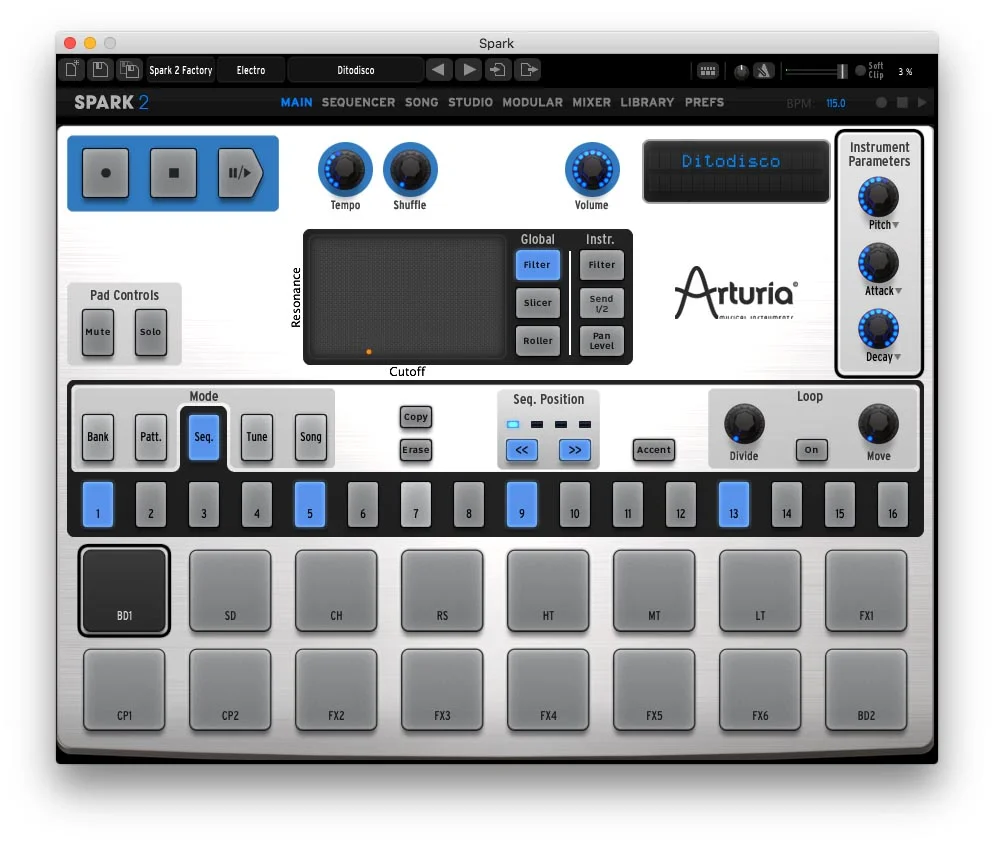This screenshot has height=844, width=994.
Task: Open the Pitch parameter dropdown arrow
Action: click(896, 225)
